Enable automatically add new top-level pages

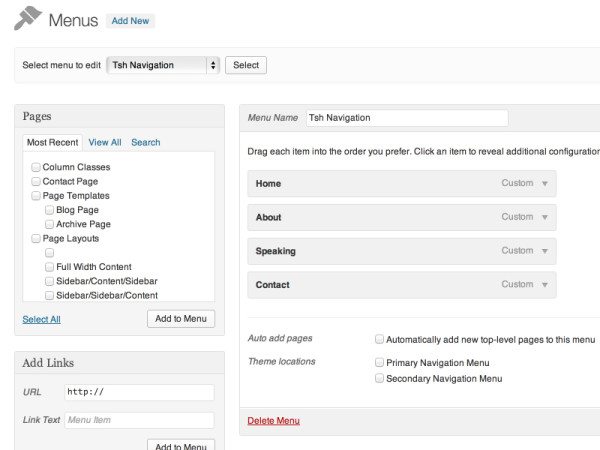(x=379, y=339)
